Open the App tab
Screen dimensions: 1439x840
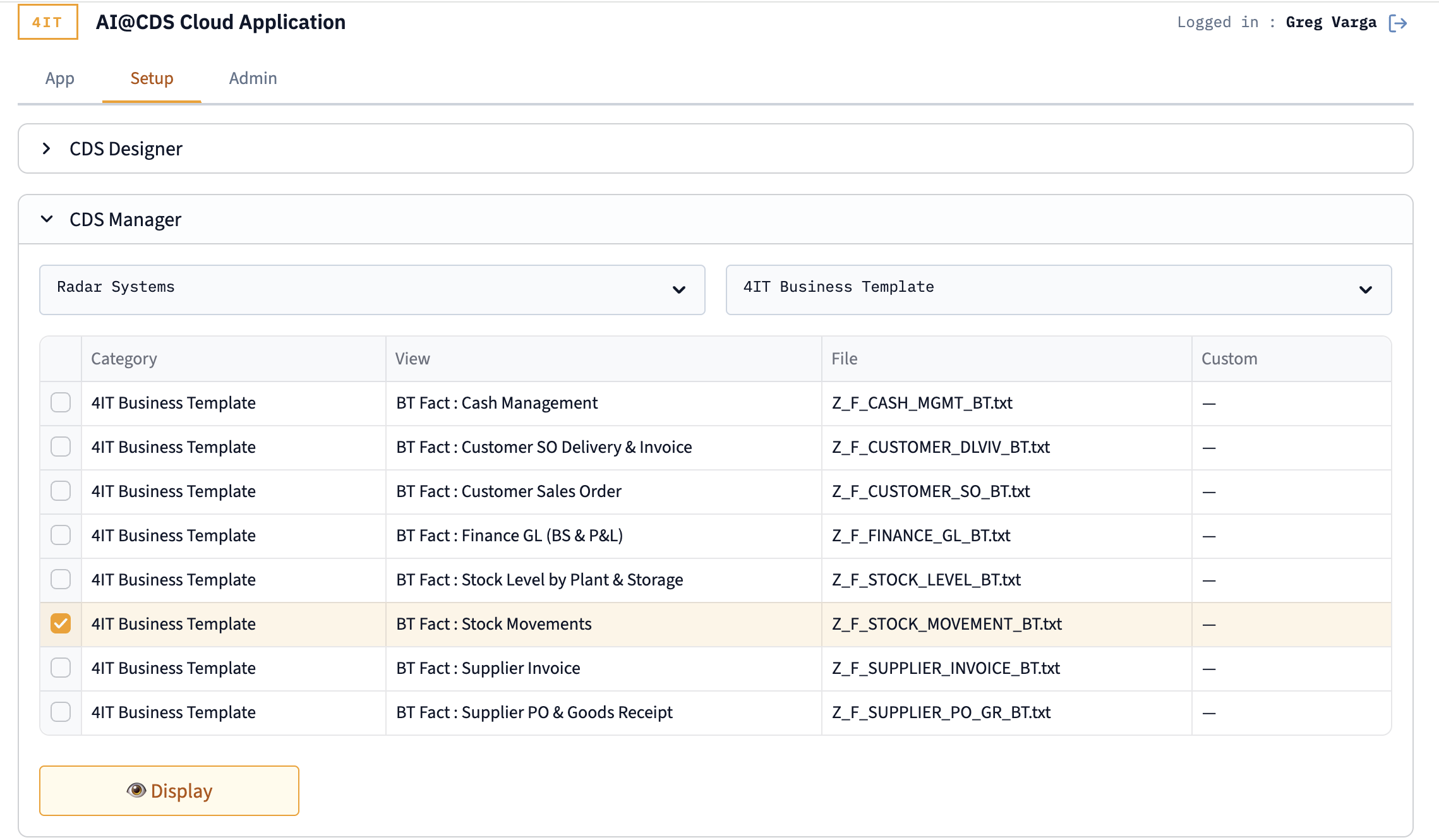pyautogui.click(x=59, y=78)
